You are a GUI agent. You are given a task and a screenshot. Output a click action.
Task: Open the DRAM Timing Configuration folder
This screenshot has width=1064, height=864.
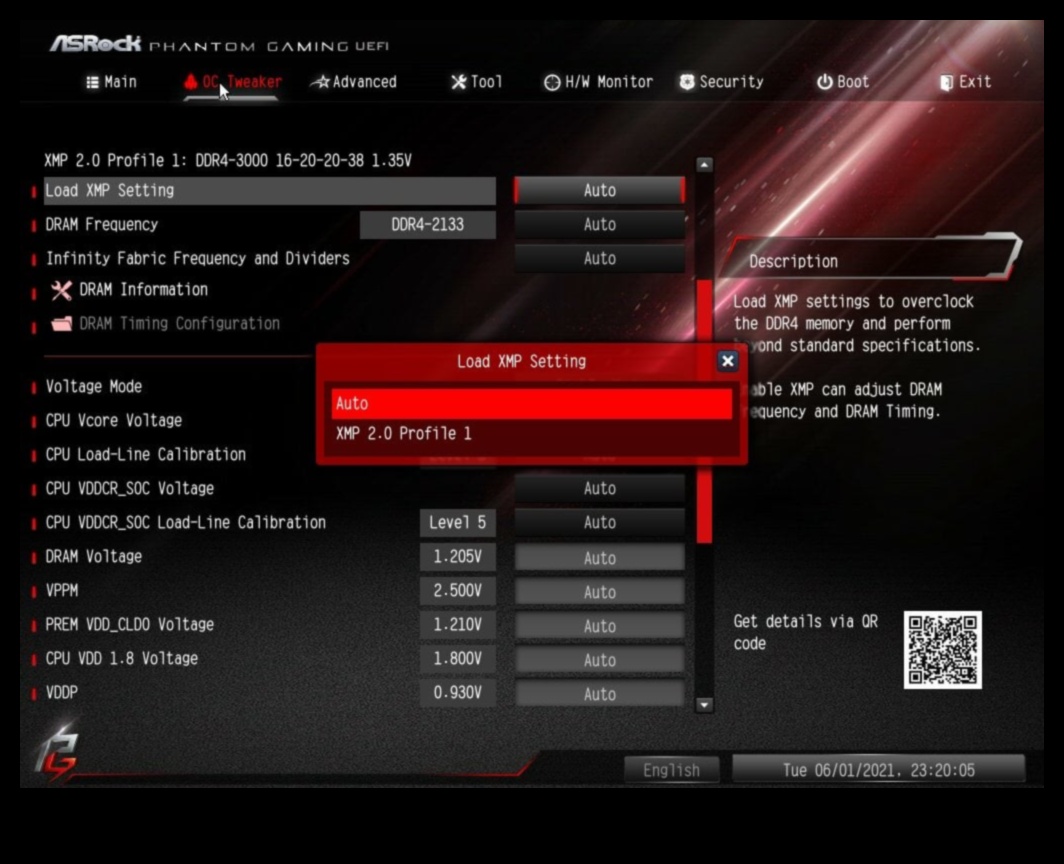(x=62, y=322)
